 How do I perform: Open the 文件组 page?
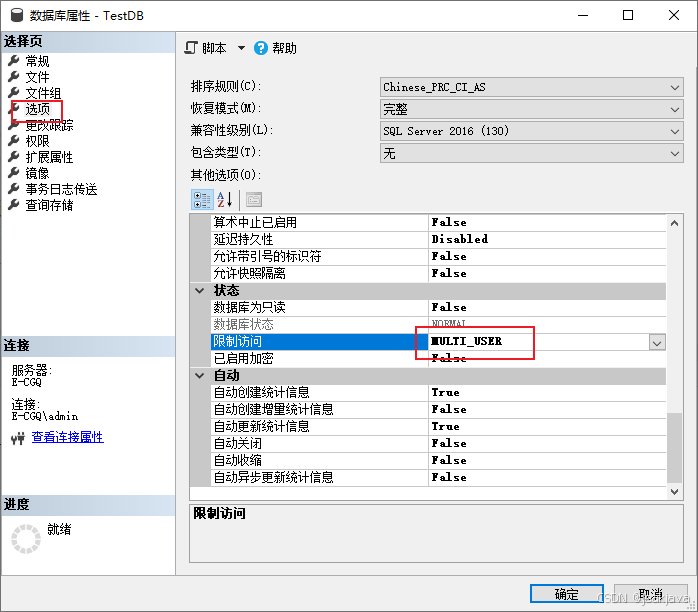[43, 93]
